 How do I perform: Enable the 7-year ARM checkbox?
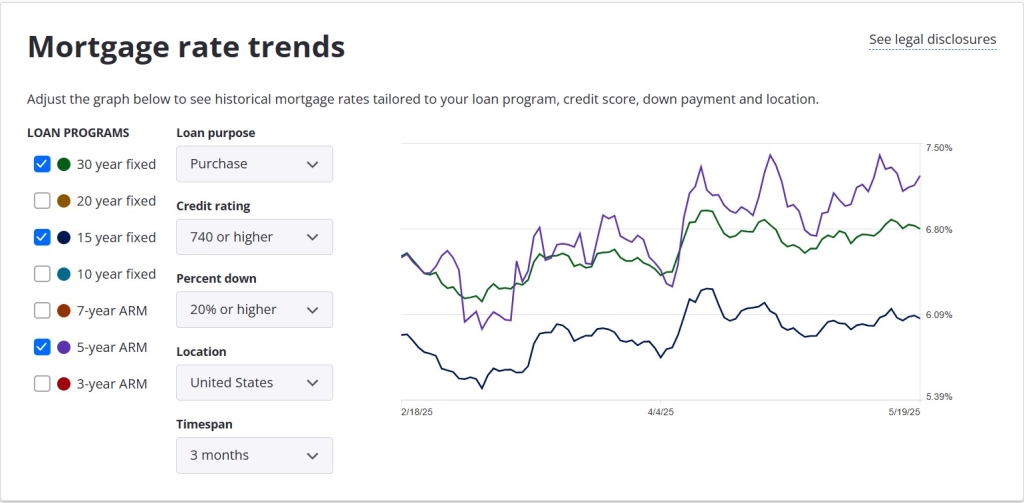(42, 310)
